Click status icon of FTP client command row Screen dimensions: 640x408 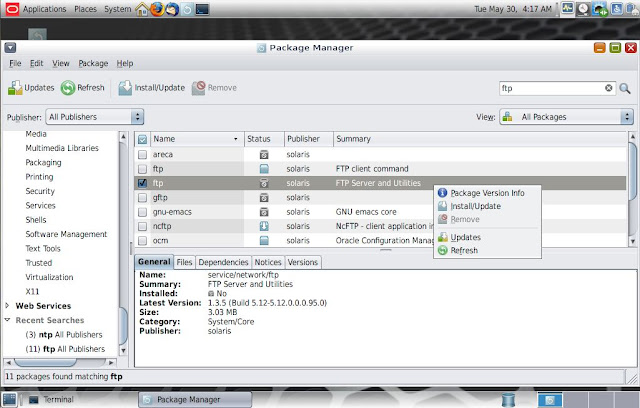click(x=264, y=169)
